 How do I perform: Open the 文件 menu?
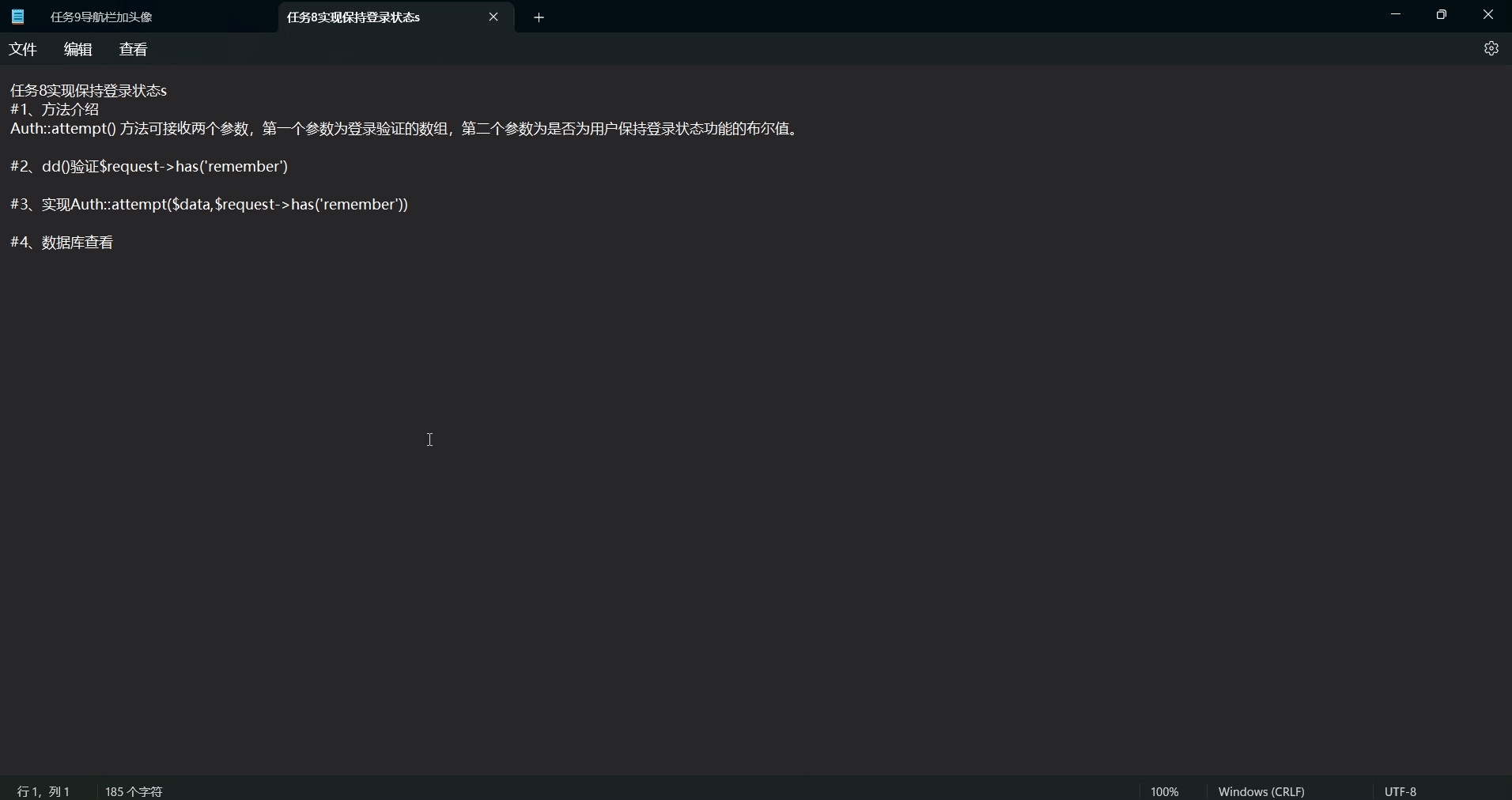coord(23,49)
